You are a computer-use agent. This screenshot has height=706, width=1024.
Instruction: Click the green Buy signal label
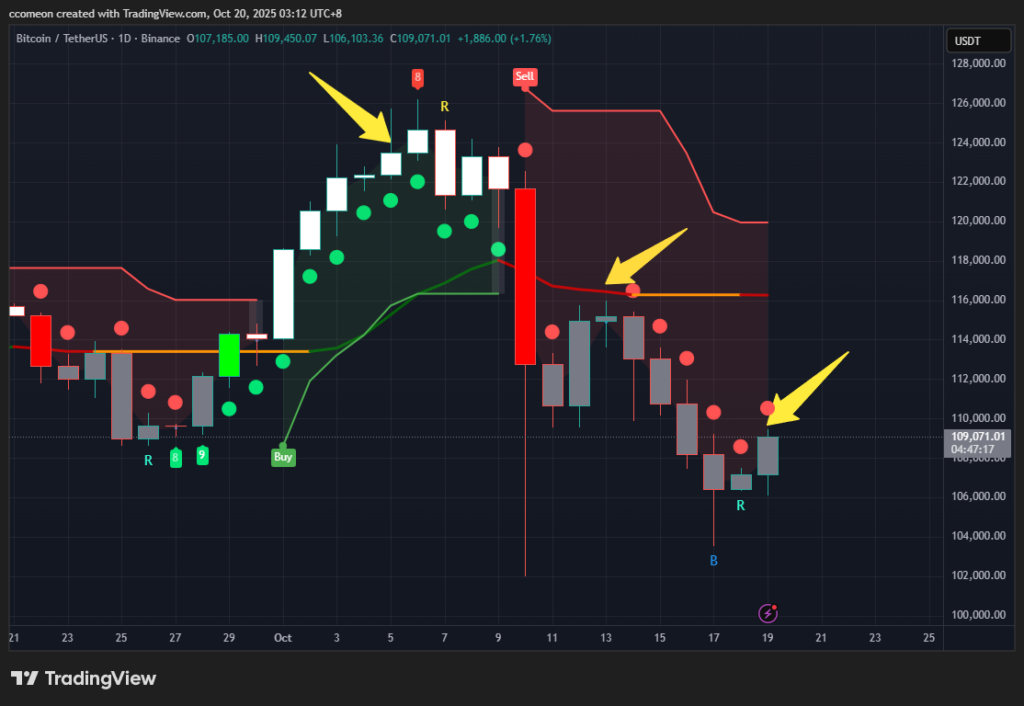[x=283, y=457]
